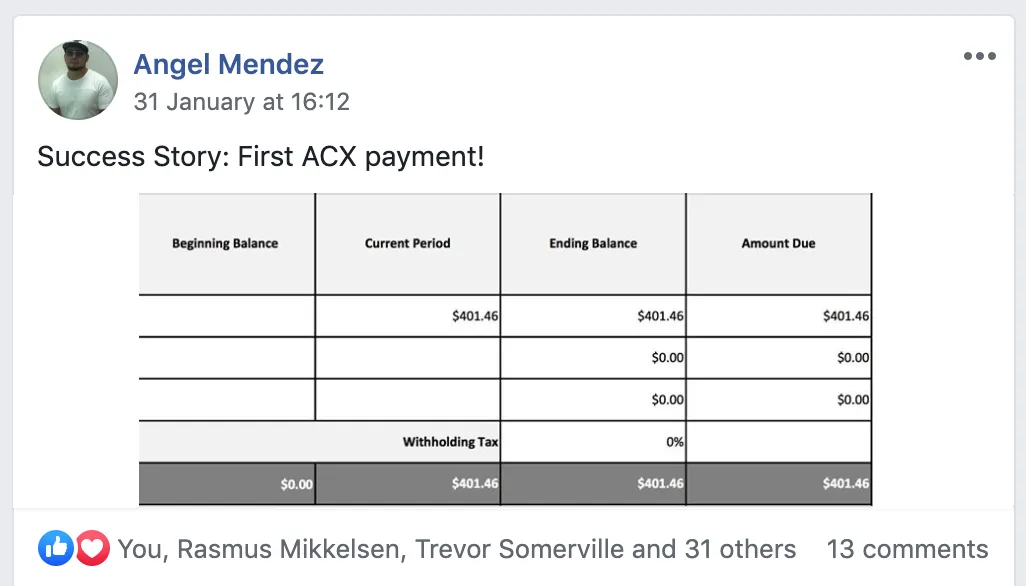
Task: Open the post timestamp 31 January at 16:12
Action: [x=241, y=102]
